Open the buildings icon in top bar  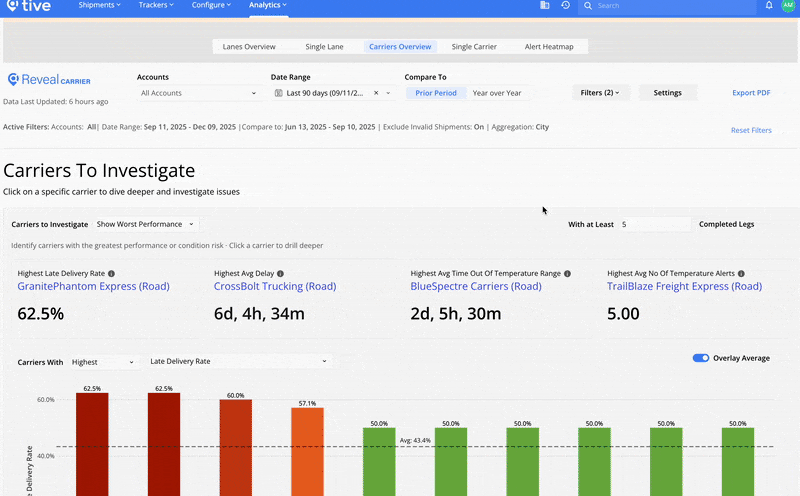pyautogui.click(x=544, y=5)
